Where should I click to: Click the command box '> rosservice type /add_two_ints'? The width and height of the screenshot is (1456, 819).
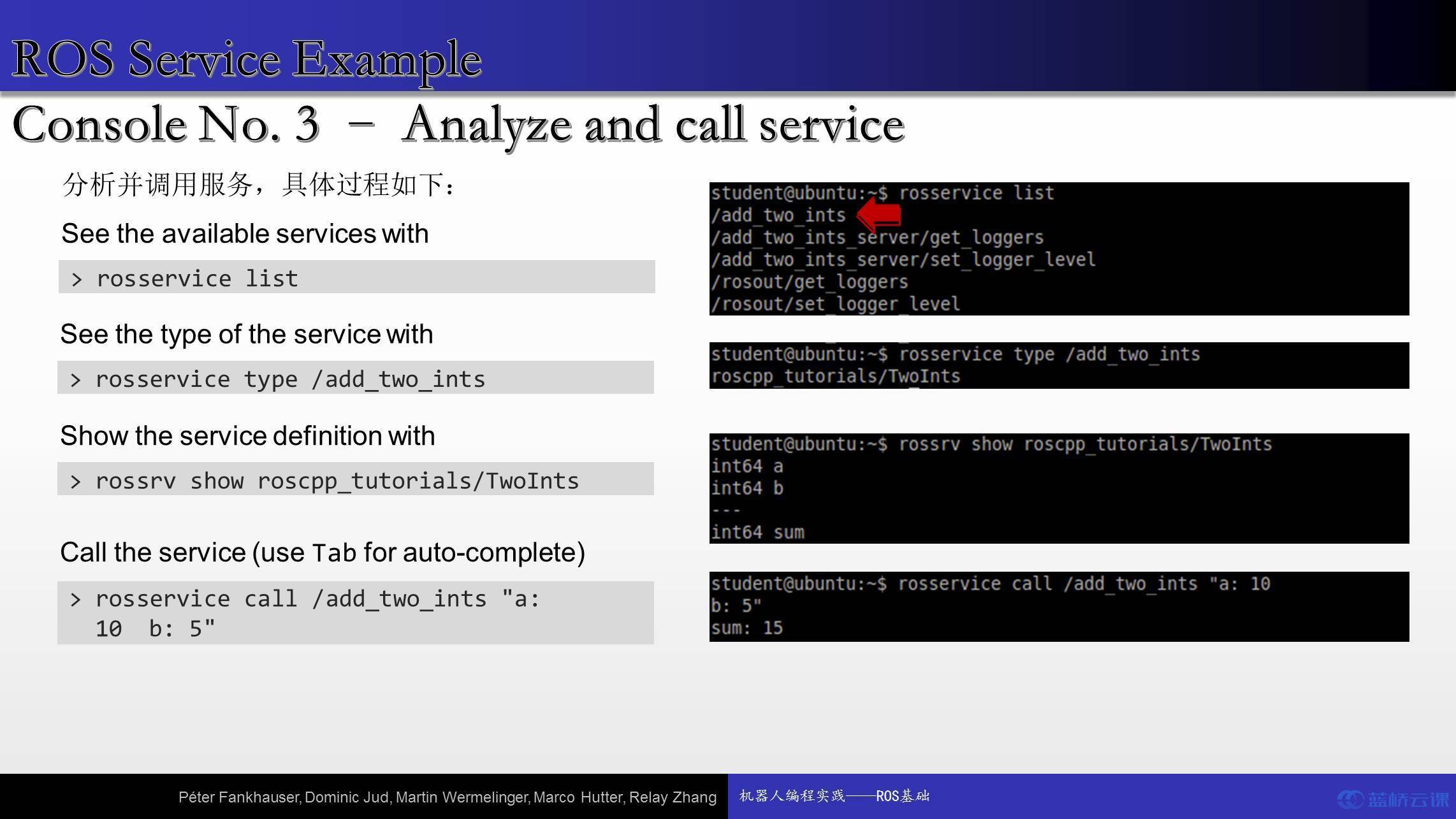pos(356,377)
